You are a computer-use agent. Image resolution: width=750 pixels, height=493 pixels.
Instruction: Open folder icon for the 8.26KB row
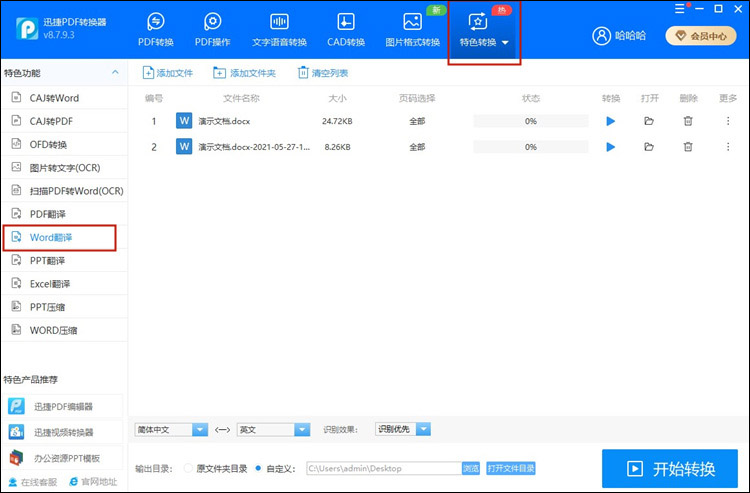[x=649, y=146]
